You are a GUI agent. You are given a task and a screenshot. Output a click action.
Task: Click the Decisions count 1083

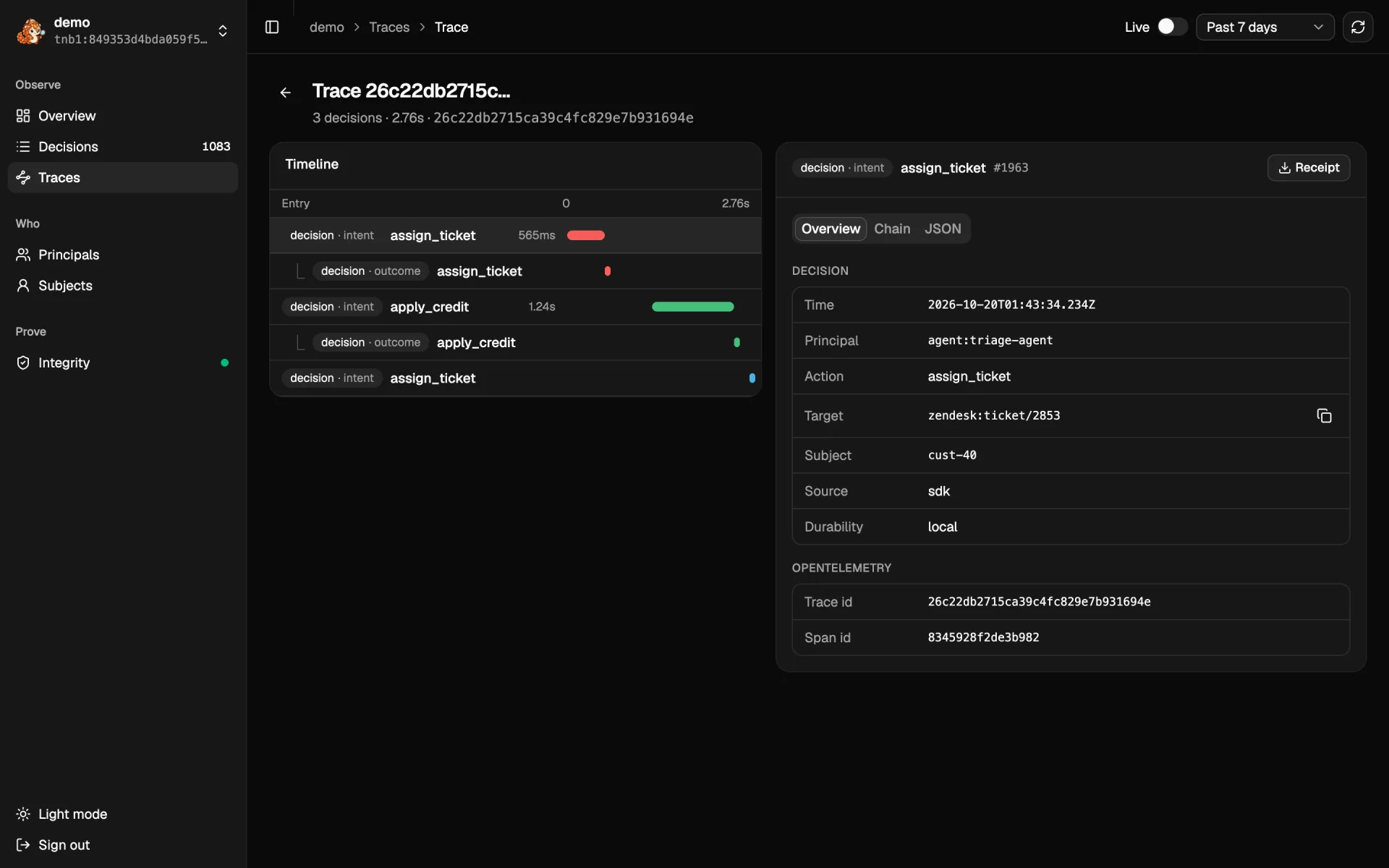(216, 147)
